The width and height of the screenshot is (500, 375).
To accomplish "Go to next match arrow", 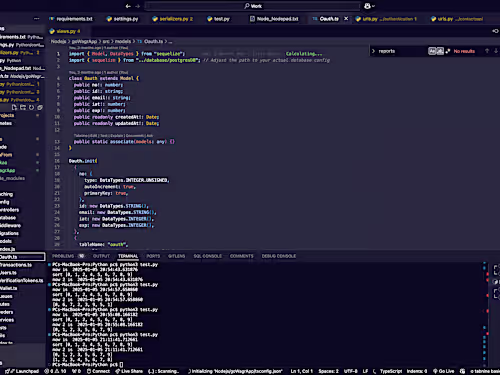I will tap(496, 51).
